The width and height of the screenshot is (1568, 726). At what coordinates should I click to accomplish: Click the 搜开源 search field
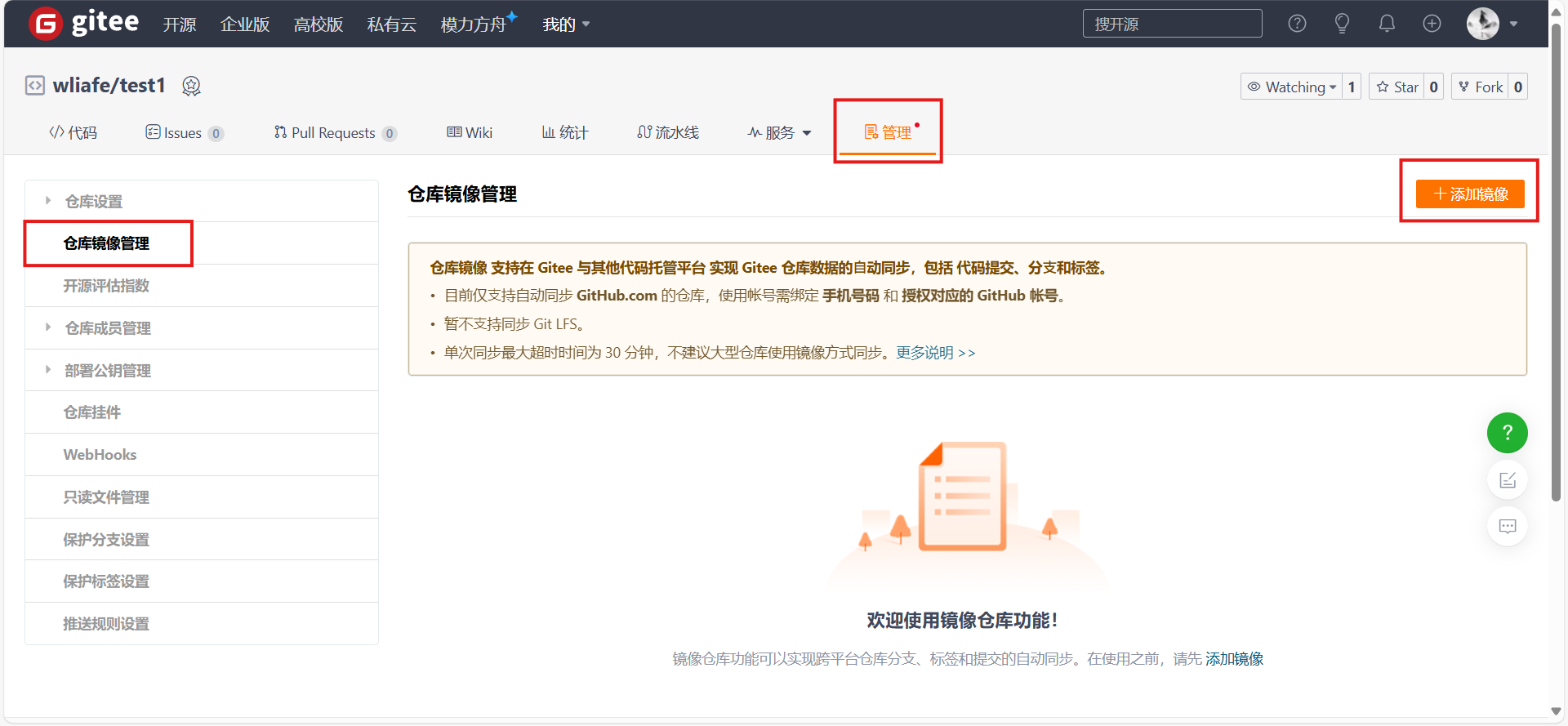1172,24
